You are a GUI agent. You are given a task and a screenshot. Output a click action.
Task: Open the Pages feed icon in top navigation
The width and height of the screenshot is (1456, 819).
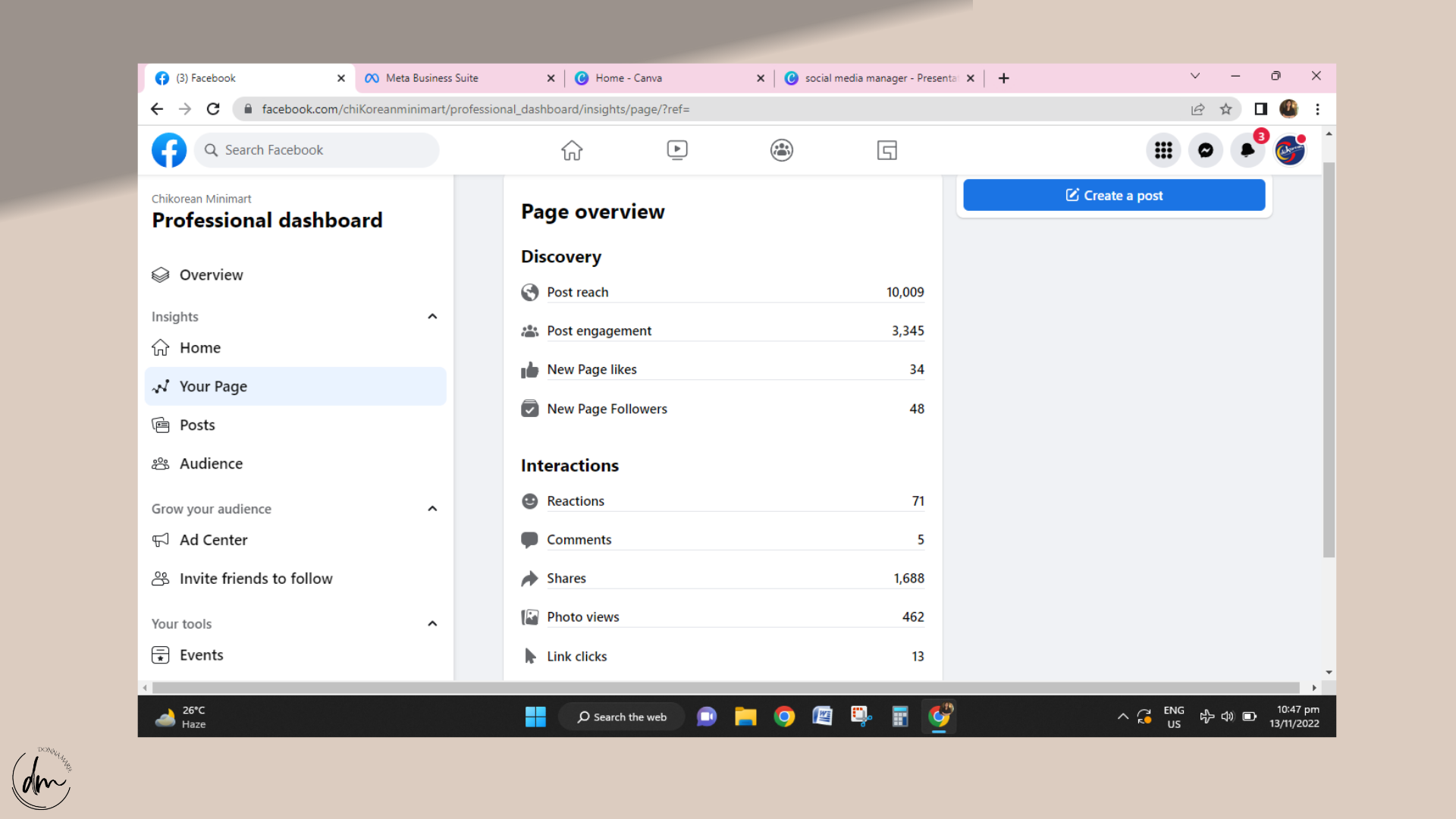point(886,150)
